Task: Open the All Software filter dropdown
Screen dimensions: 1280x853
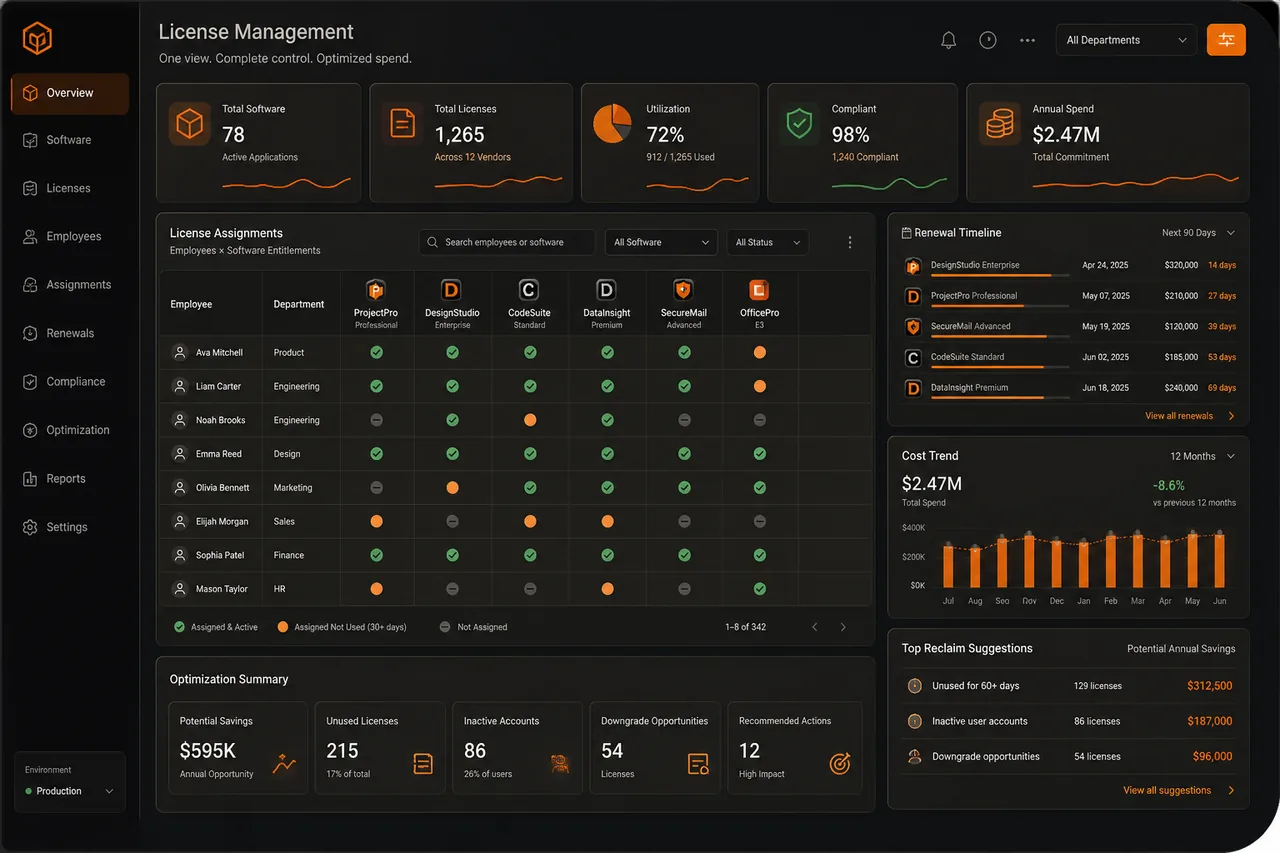Action: [661, 242]
